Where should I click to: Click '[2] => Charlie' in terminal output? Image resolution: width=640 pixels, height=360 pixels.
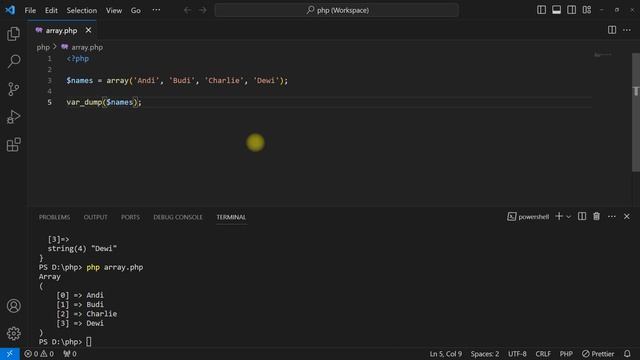coord(87,314)
